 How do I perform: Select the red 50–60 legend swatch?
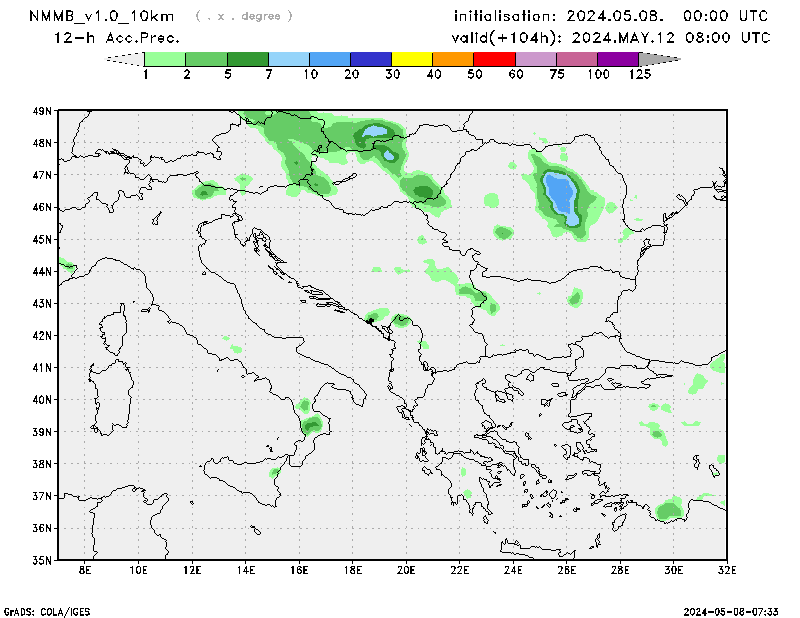[x=494, y=59]
